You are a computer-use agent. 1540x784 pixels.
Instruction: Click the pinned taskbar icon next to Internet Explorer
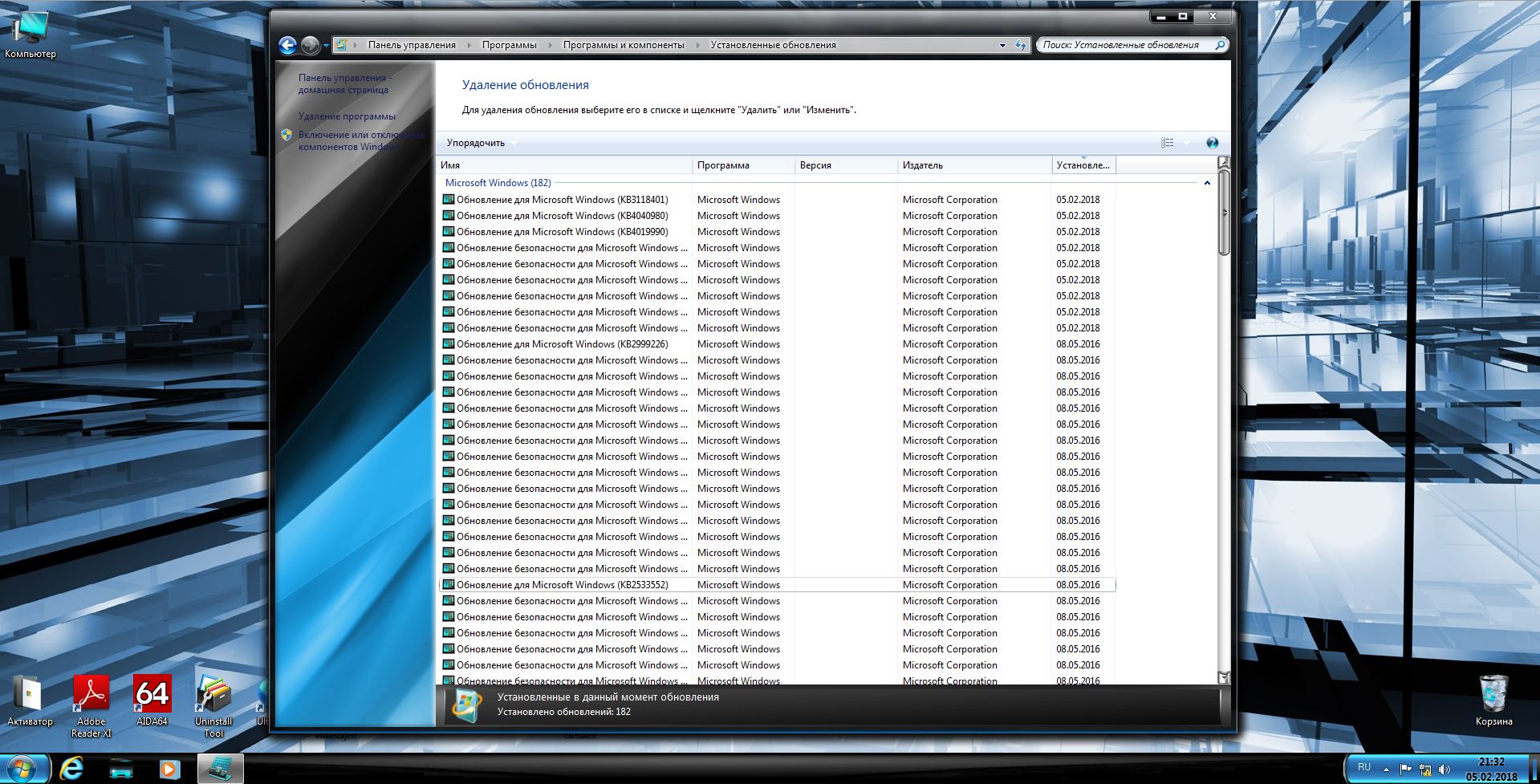click(120, 769)
